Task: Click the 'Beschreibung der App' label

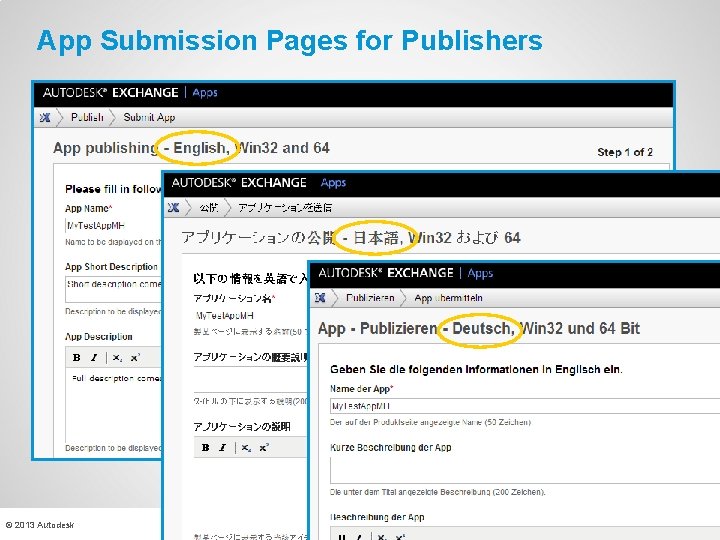Action: (x=377, y=517)
